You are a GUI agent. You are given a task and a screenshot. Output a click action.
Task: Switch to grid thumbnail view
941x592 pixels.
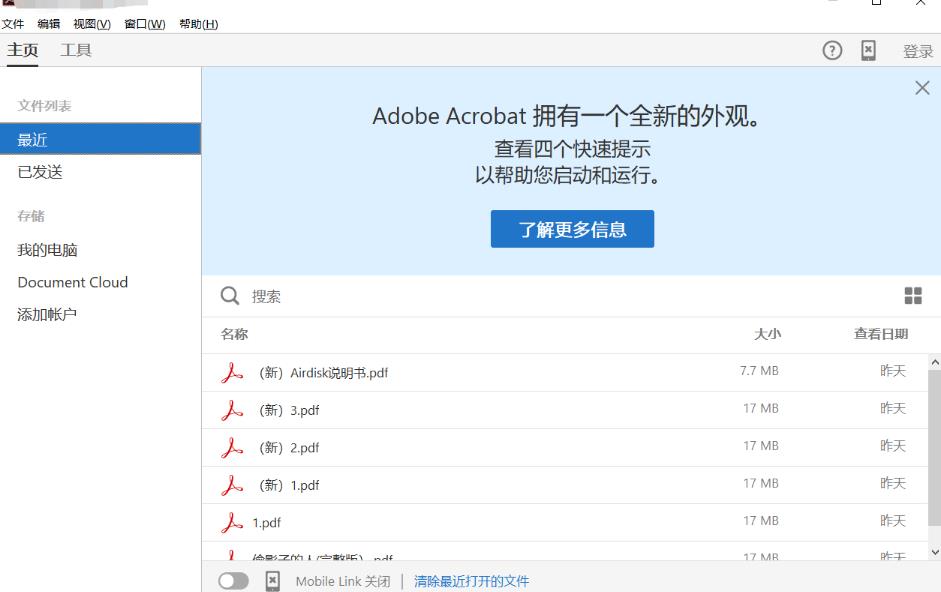coord(913,295)
